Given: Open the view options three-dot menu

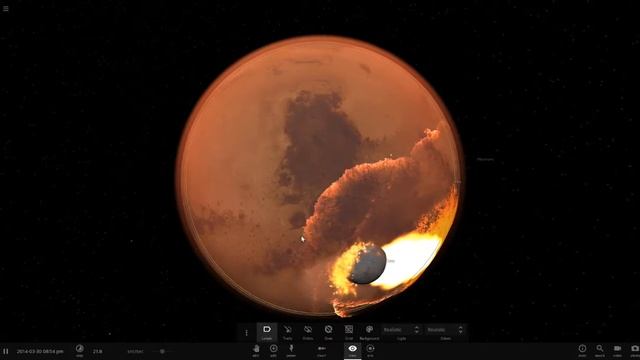Looking at the screenshot, I should [246, 333].
